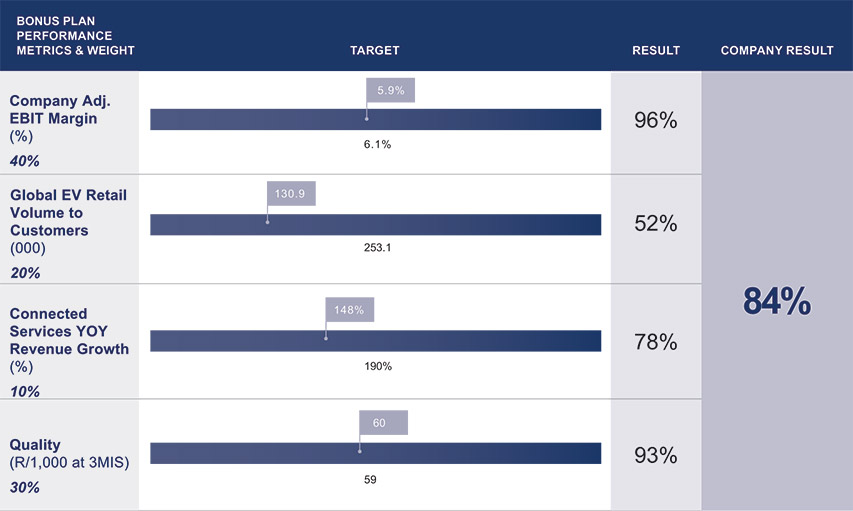This screenshot has height=511, width=853.
Task: Click the RESULT column header
Action: tap(656, 50)
